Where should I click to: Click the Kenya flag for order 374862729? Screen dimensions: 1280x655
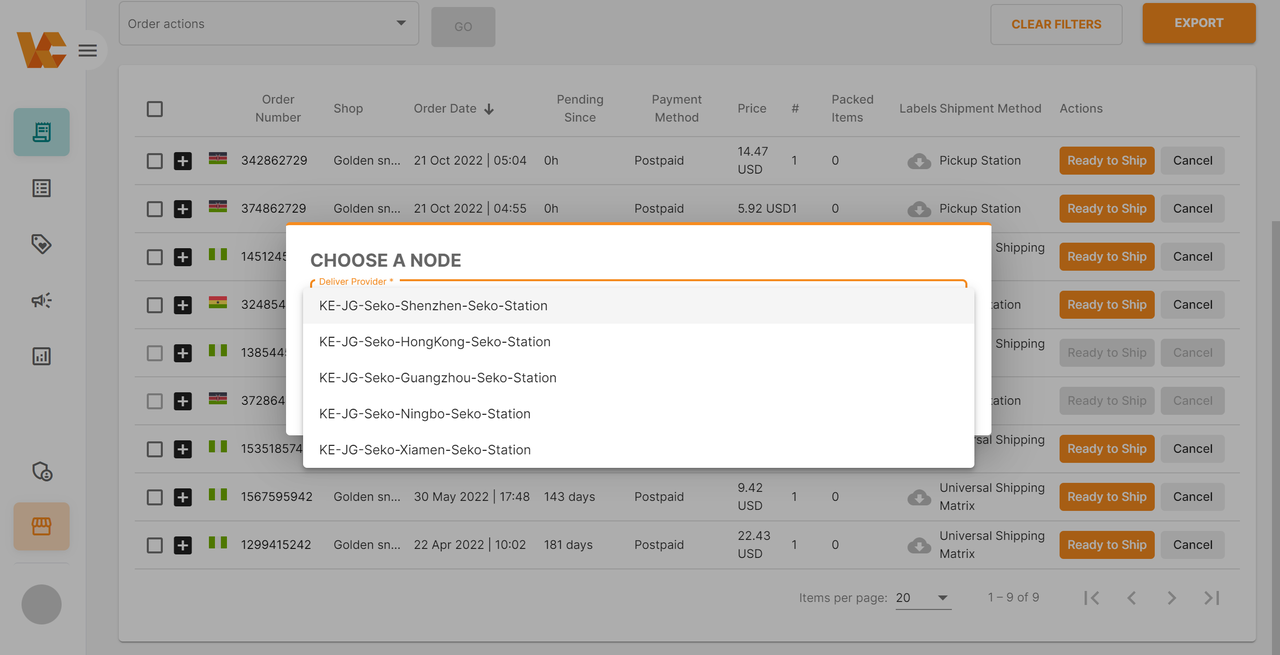217,206
